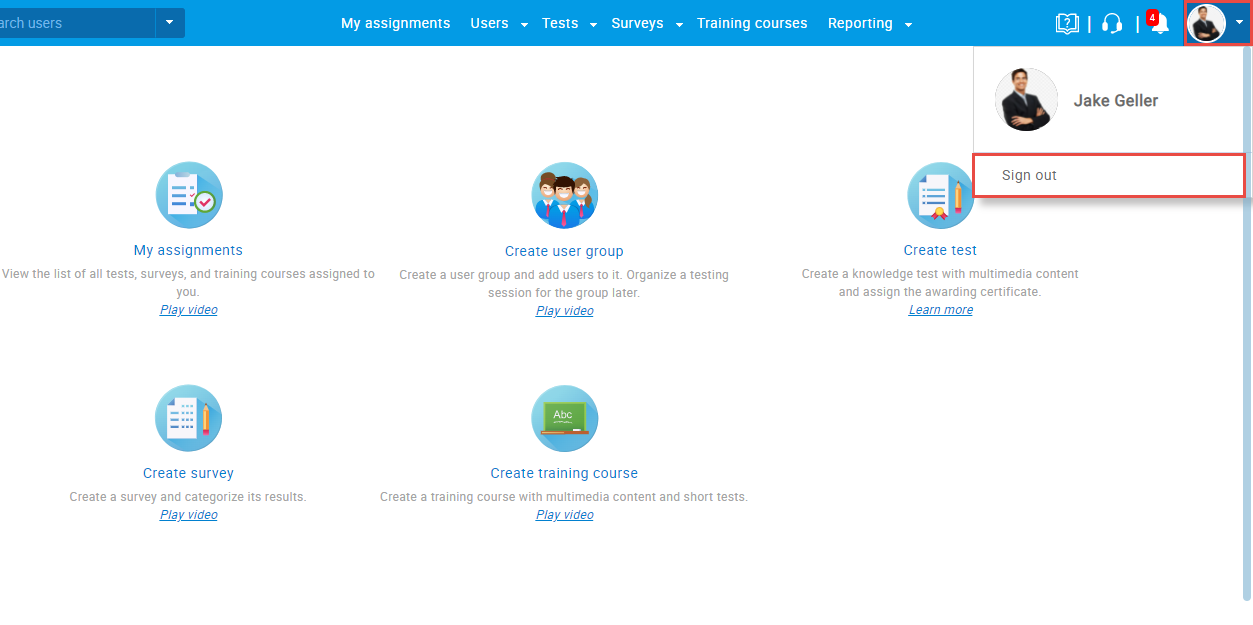Click the My assignments clipboard icon
The height and width of the screenshot is (625, 1253).
click(189, 195)
